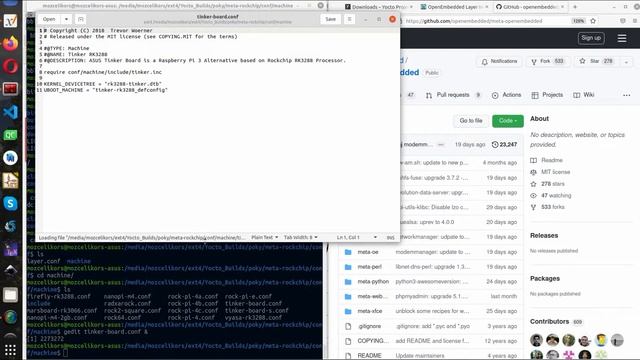The height and width of the screenshot is (360, 640).
Task: Switch to the Downloads - Yocto Project tab
Action: coord(379,7)
